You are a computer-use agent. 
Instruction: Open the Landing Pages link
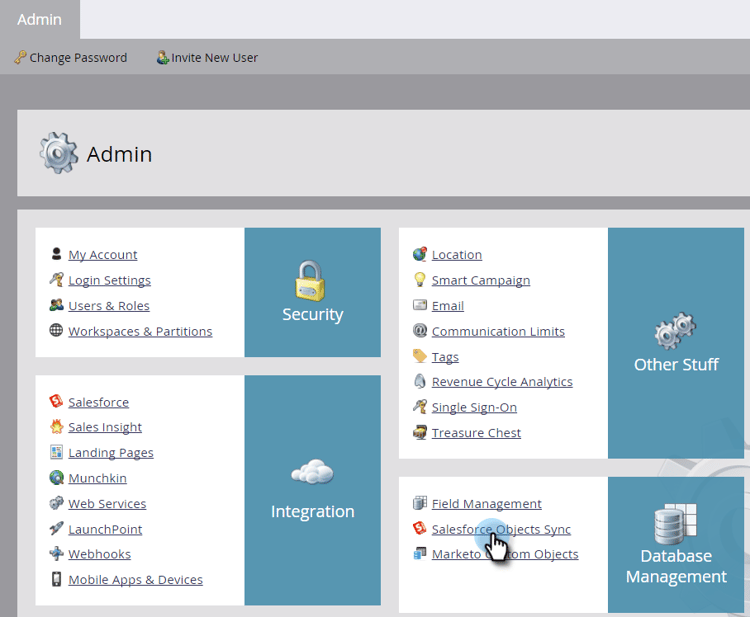click(111, 452)
